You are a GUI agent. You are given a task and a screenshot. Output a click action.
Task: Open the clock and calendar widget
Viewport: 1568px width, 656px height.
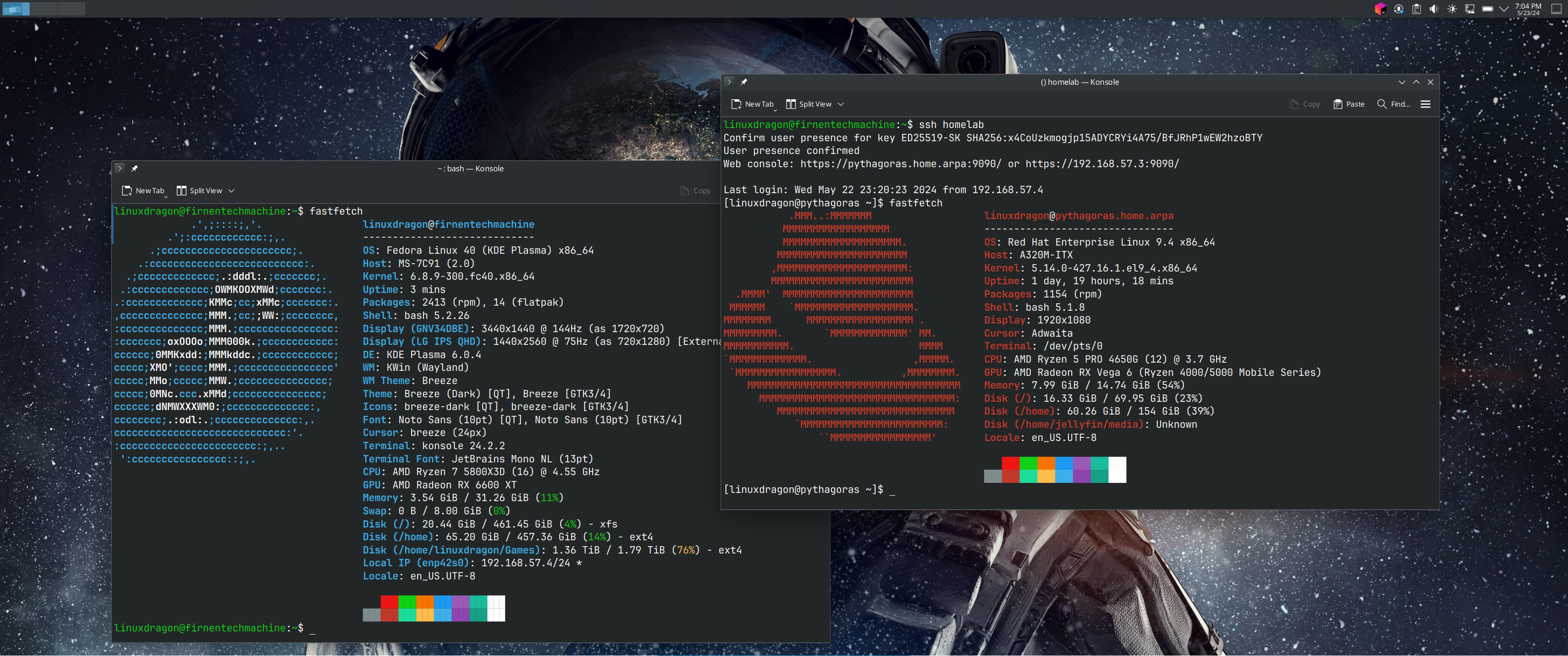[1528, 9]
